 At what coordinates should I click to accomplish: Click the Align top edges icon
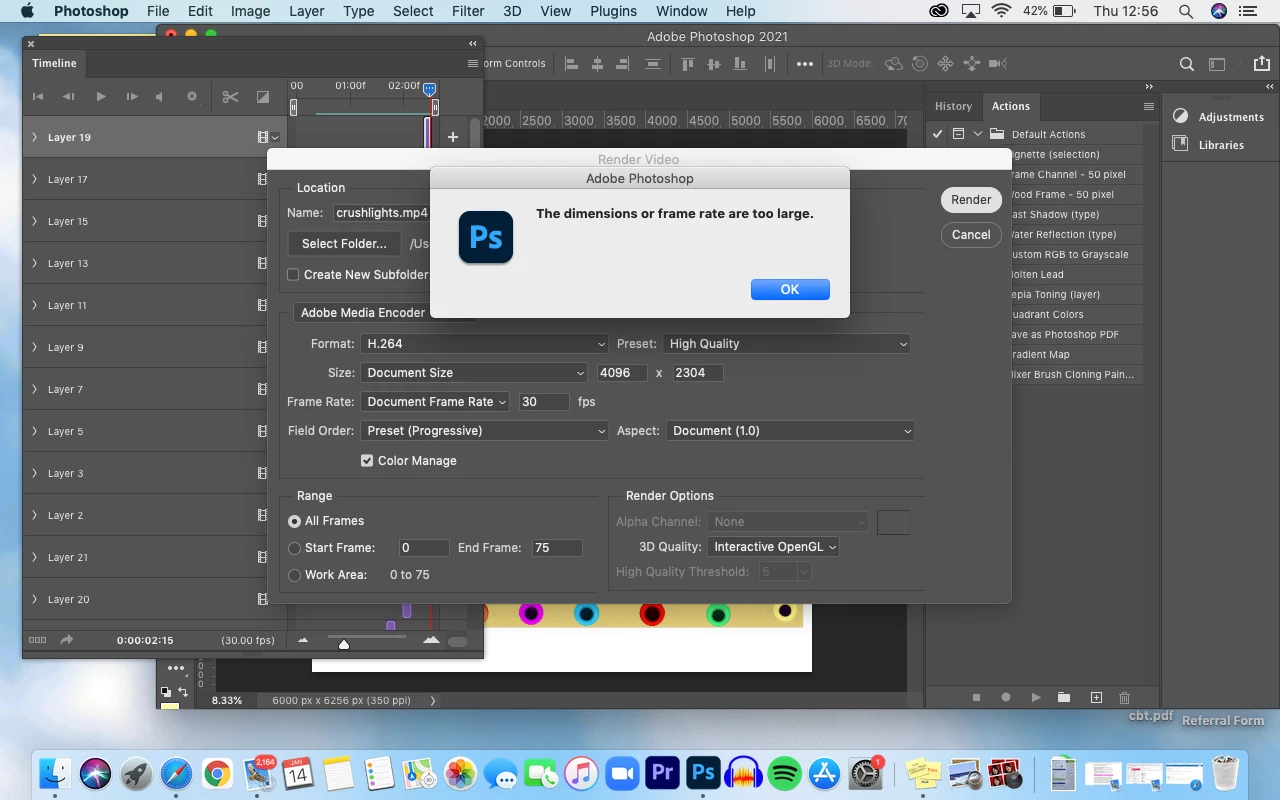click(x=688, y=63)
